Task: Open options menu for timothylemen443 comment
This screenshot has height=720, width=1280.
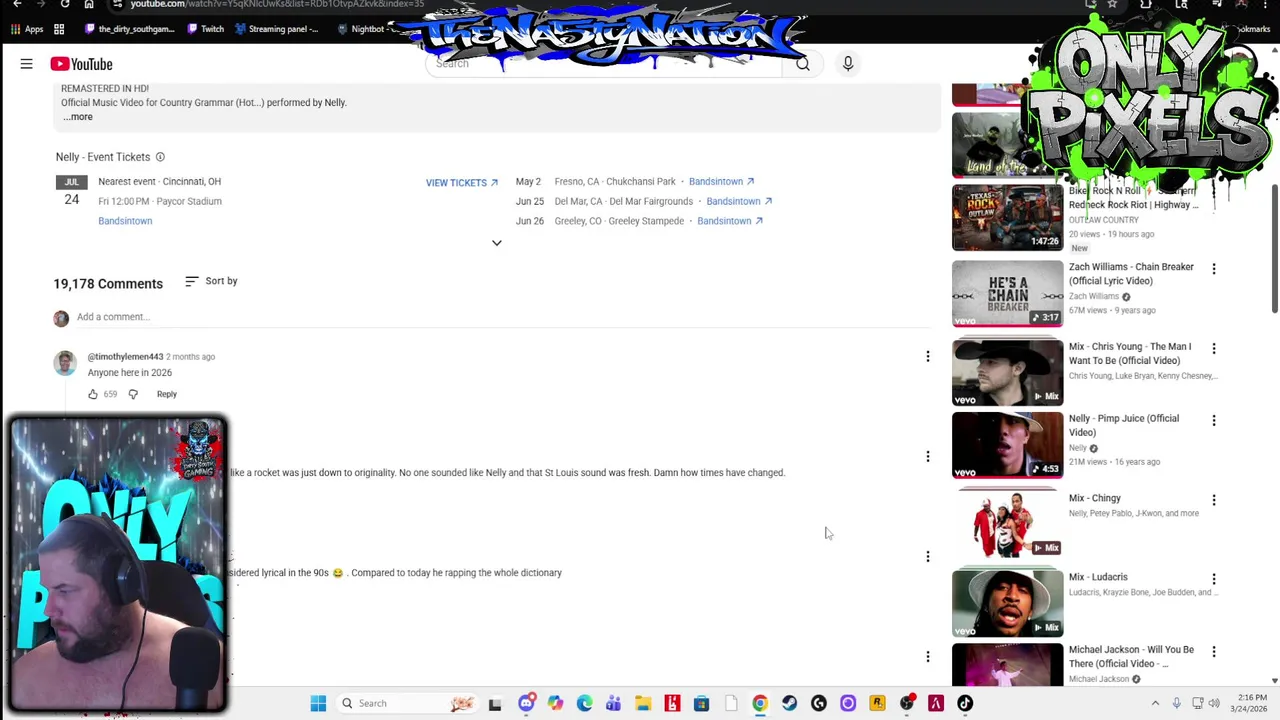Action: [x=927, y=356]
